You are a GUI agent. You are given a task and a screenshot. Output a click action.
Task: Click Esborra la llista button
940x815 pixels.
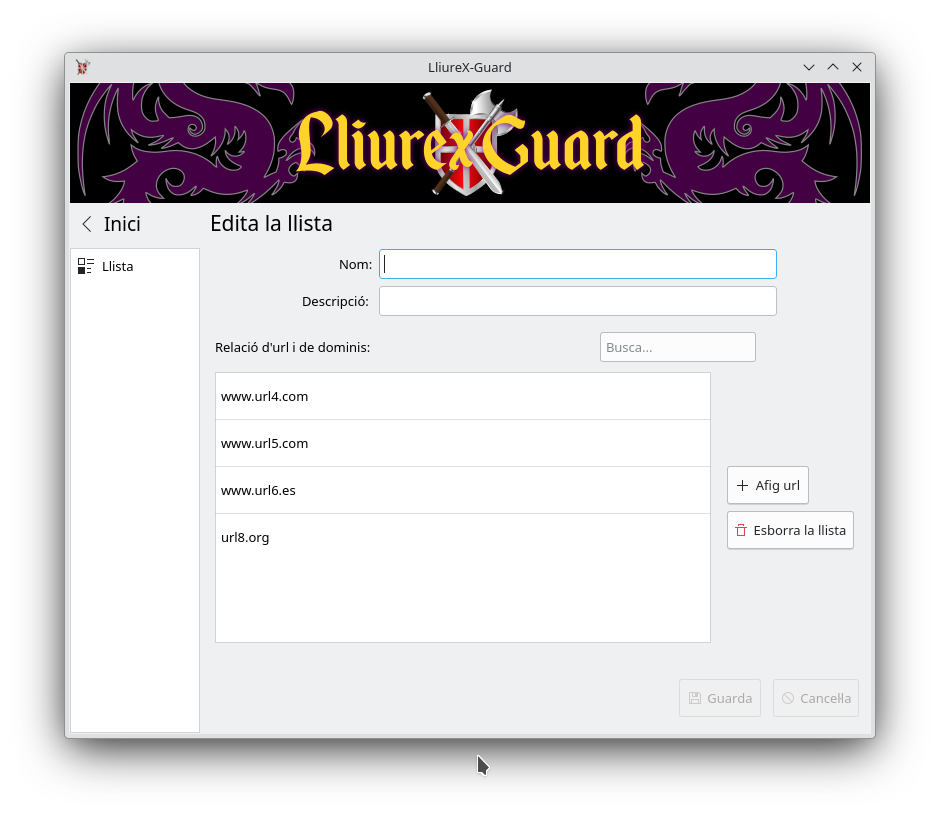tap(790, 530)
